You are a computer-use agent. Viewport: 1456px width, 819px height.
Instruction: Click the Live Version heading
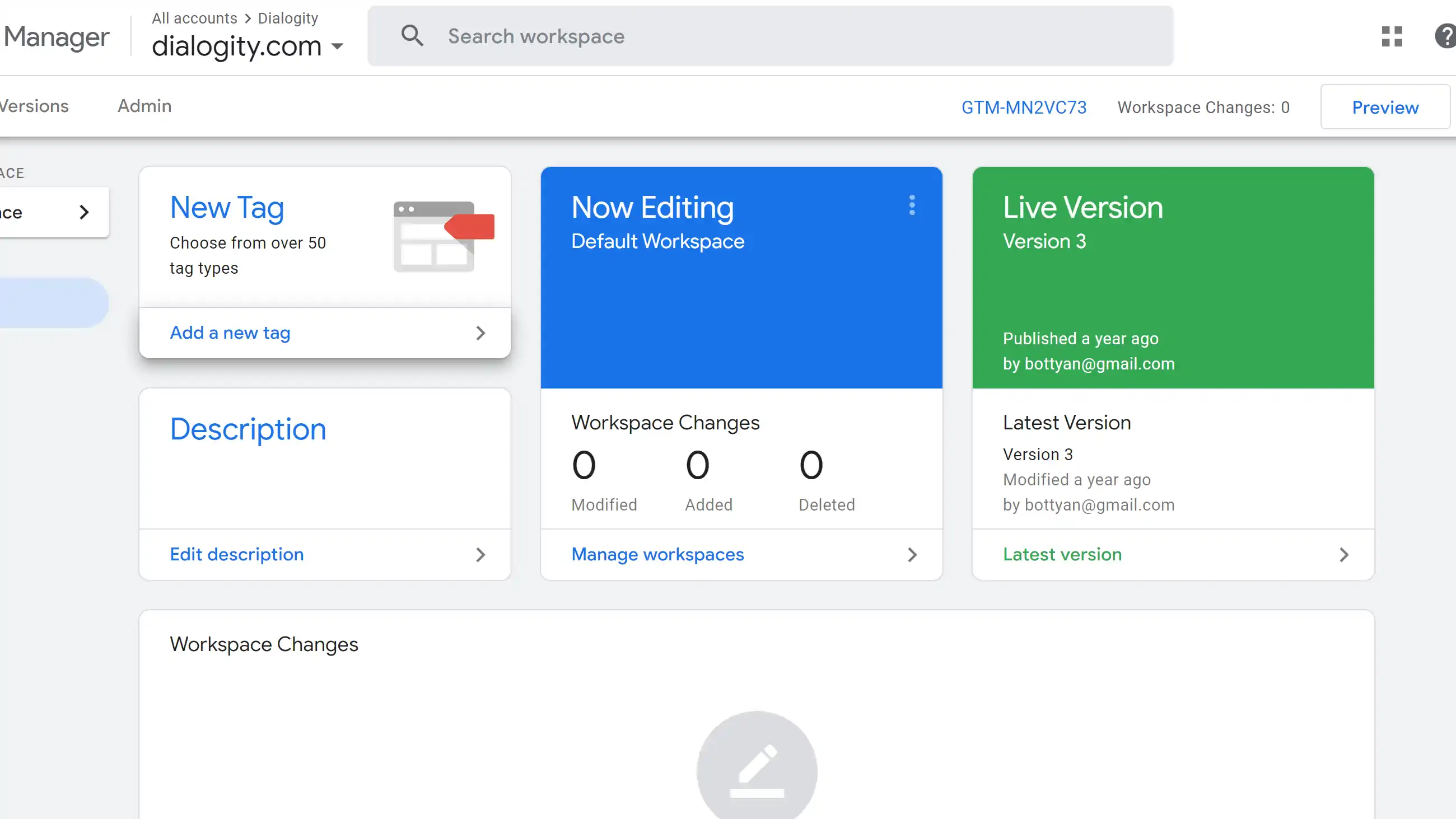(x=1083, y=208)
